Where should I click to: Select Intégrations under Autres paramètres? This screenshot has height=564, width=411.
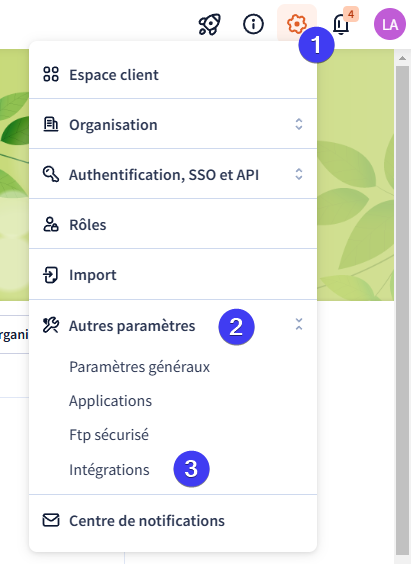[109, 470]
